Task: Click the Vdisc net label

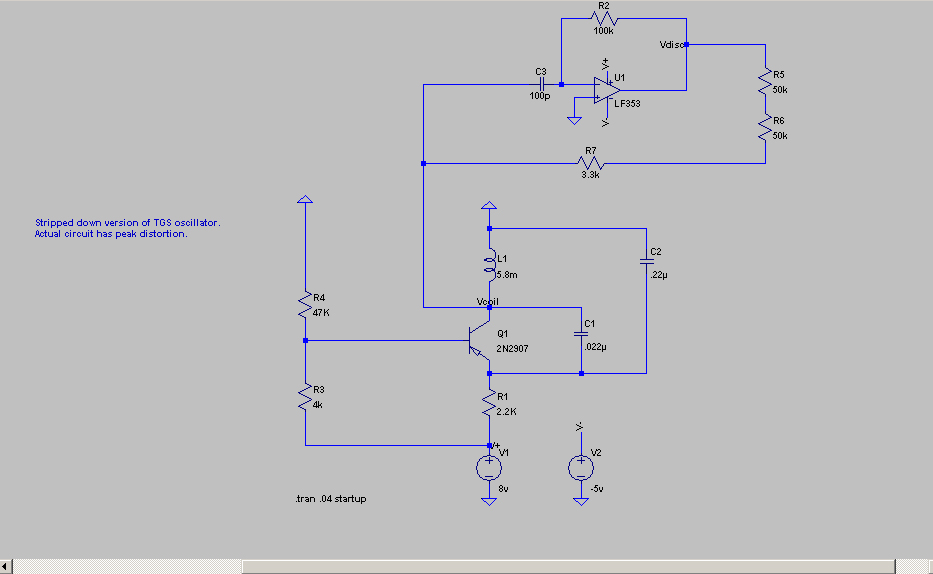Action: [671, 45]
